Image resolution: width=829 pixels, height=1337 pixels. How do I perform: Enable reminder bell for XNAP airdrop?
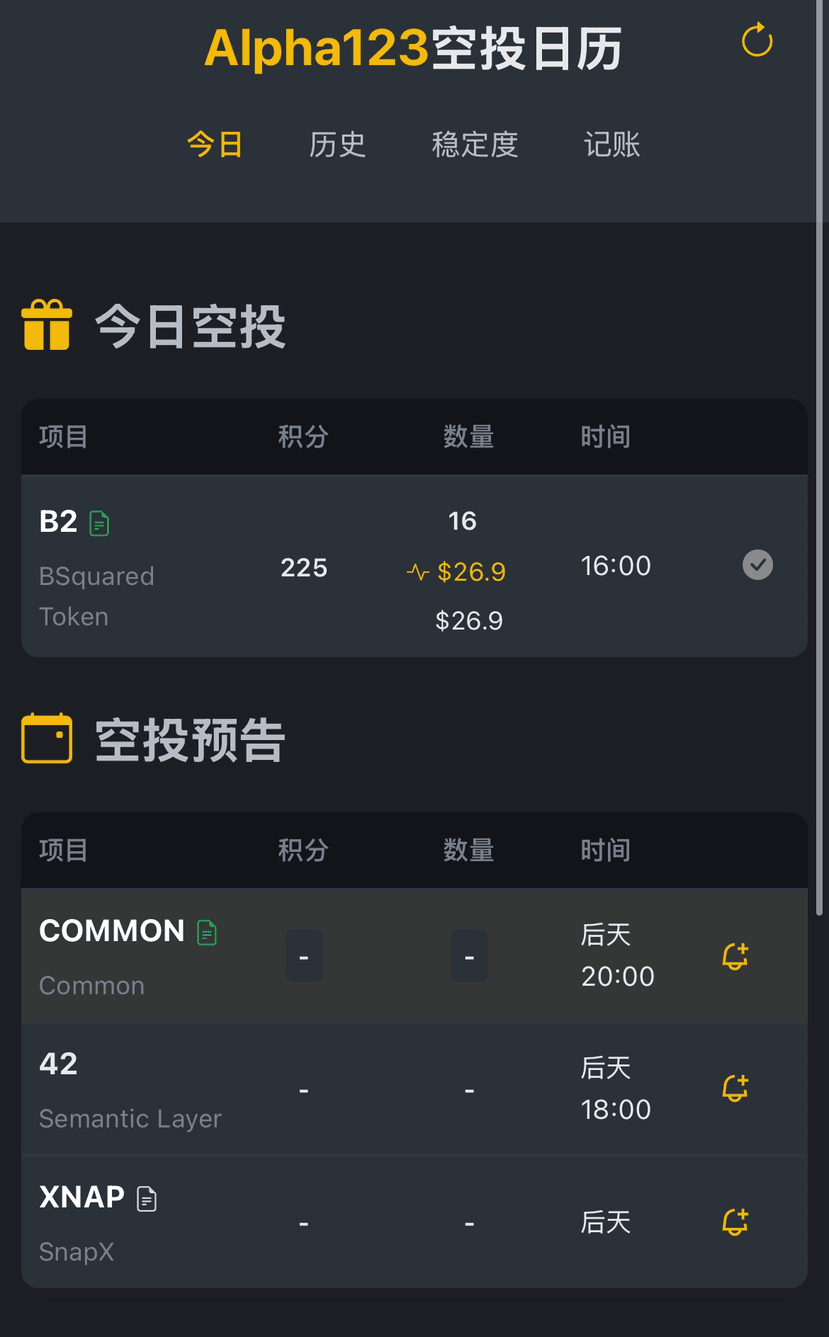pyautogui.click(x=735, y=1222)
